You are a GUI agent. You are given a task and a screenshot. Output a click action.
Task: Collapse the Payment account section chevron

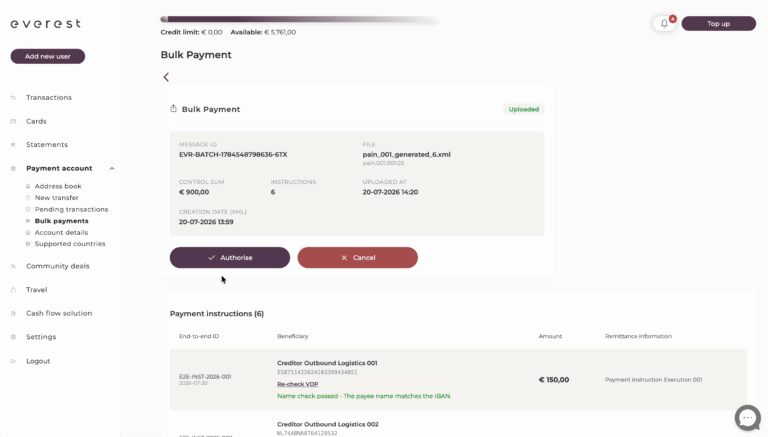(x=112, y=169)
